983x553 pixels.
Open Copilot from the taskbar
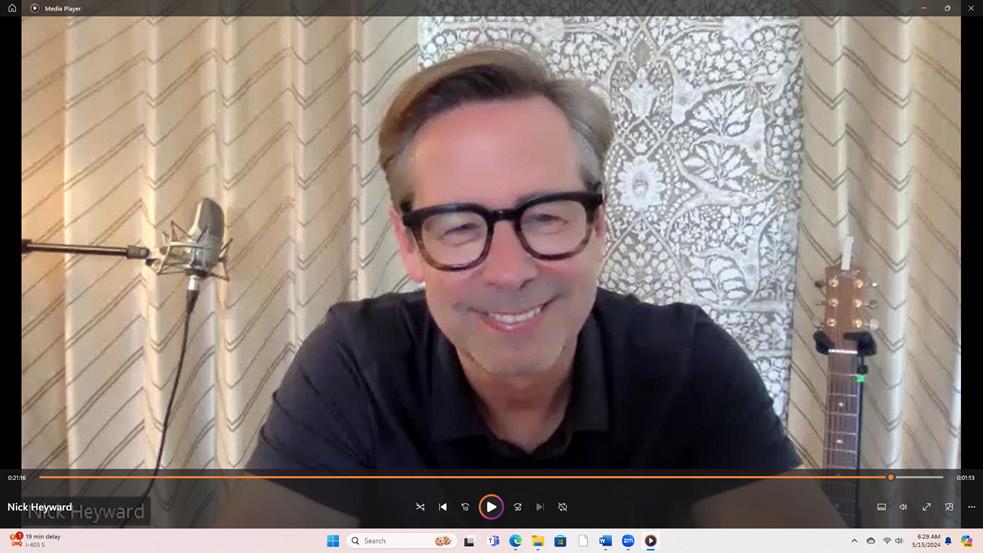[x=967, y=540]
